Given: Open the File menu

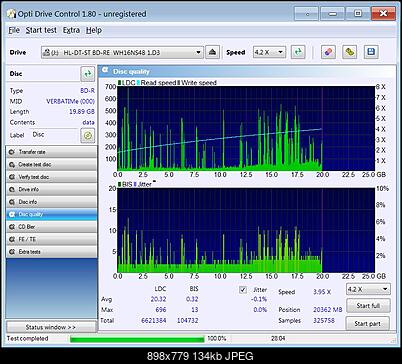Looking at the screenshot, I should tap(14, 30).
